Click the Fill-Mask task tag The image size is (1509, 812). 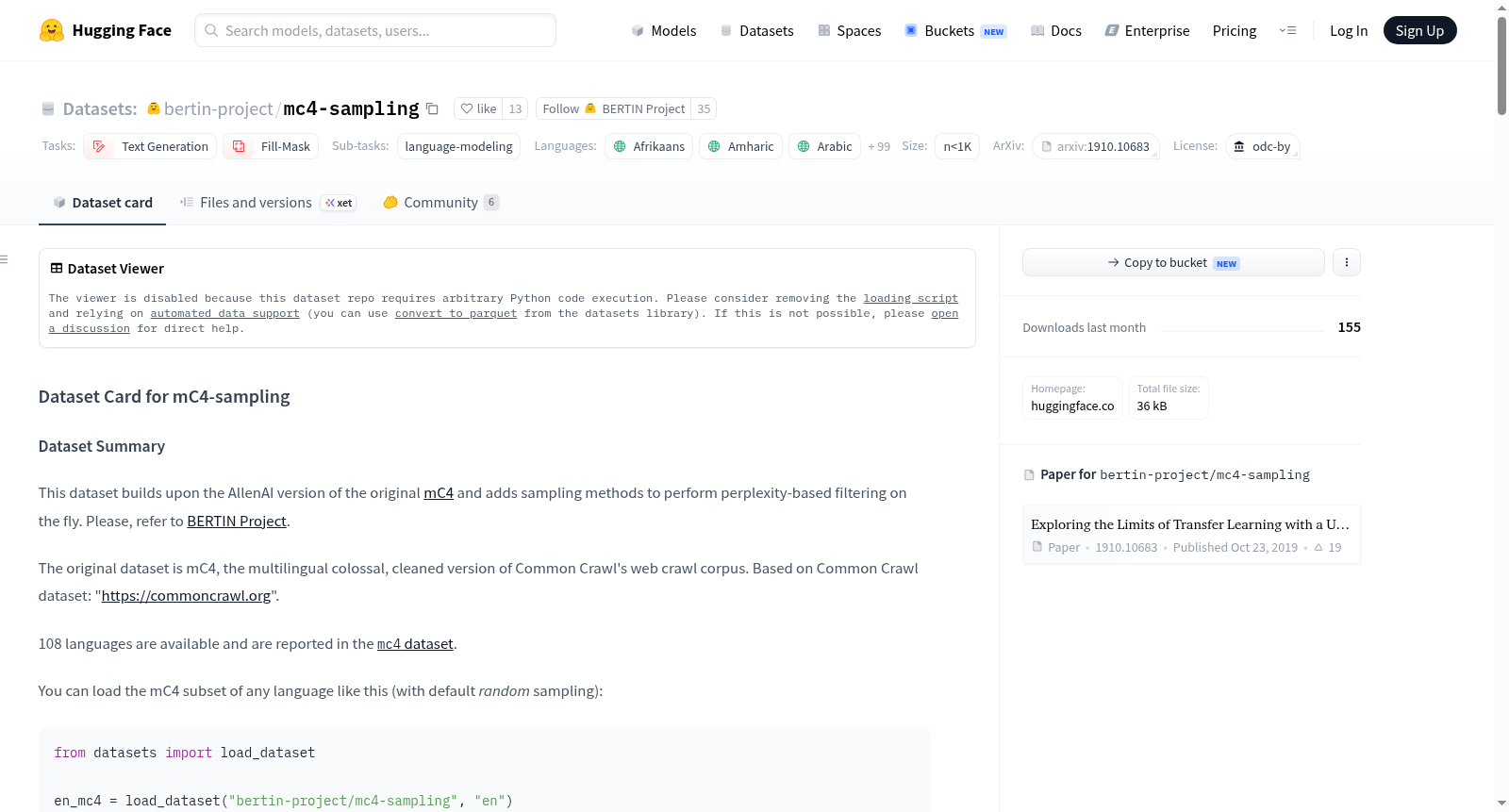pyautogui.click(x=271, y=146)
